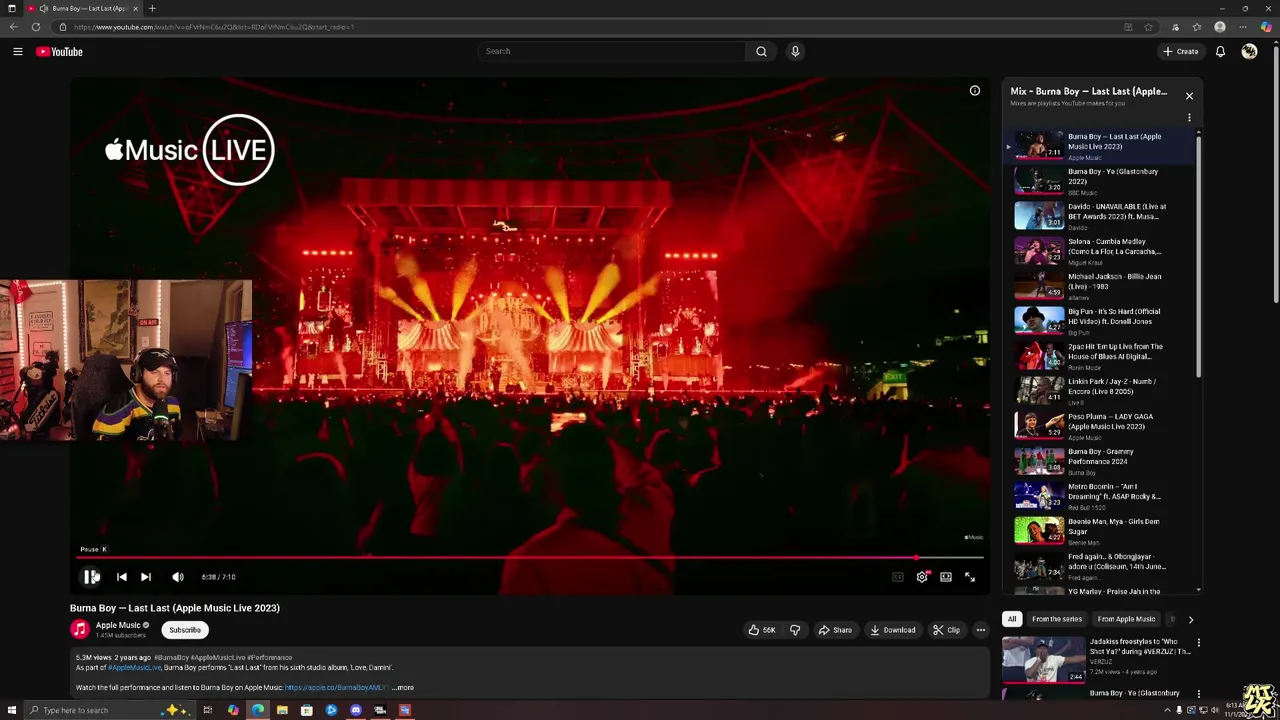1280x720 pixels.
Task: Select Linkin Park / Jay-Z - Numb / Encore
Action: [1100, 391]
